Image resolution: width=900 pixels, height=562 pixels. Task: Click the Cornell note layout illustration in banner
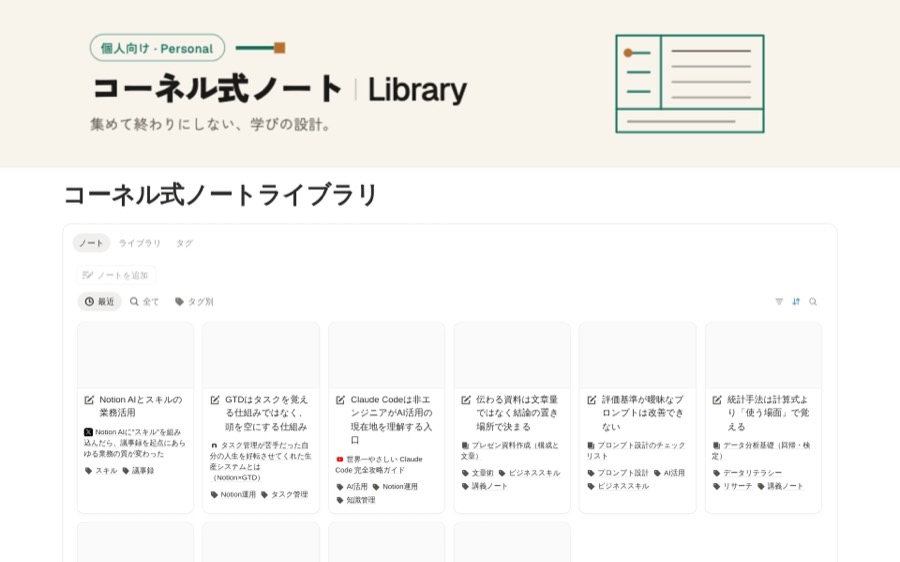(x=690, y=84)
